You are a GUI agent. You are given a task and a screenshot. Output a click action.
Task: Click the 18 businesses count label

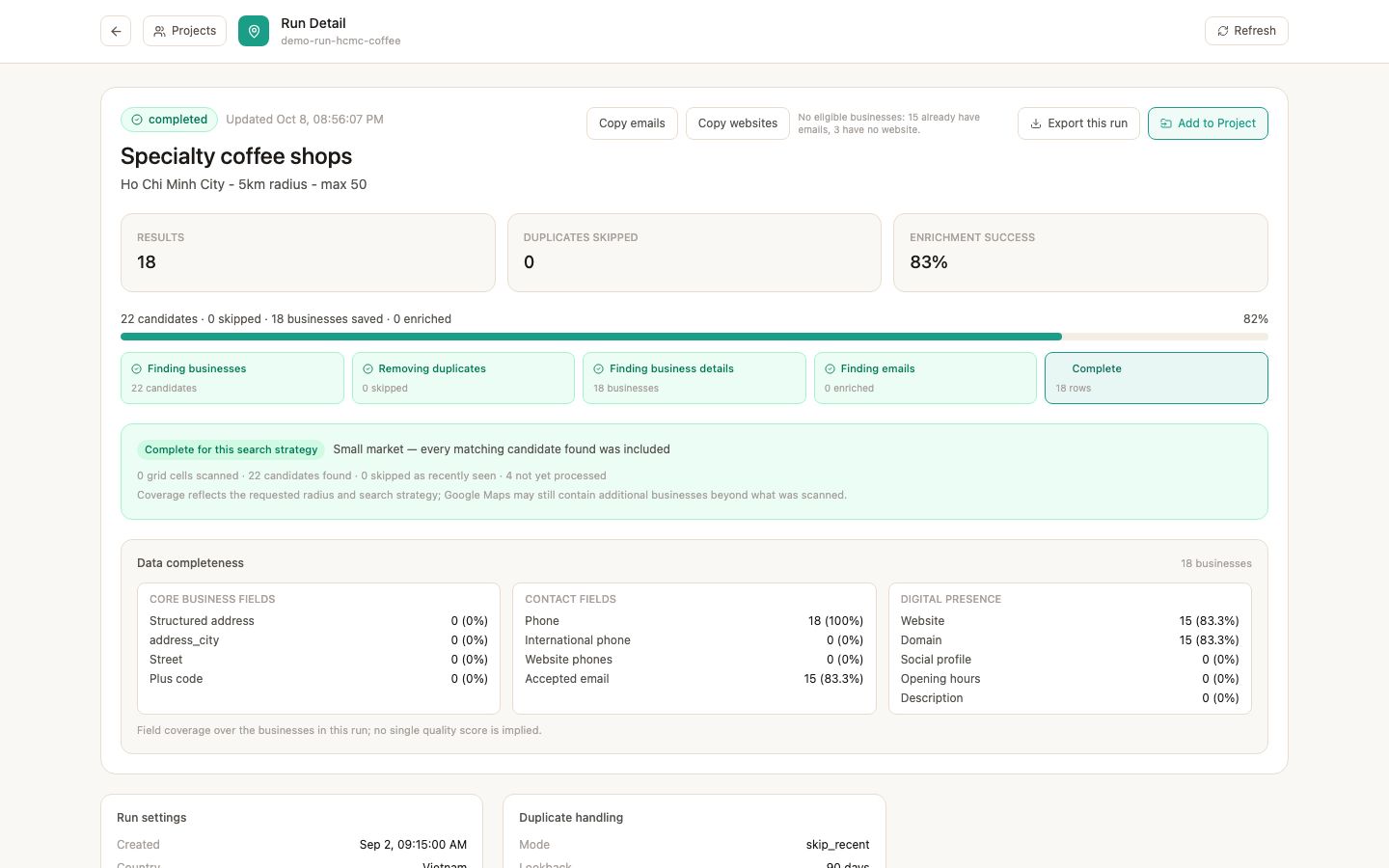click(1216, 563)
